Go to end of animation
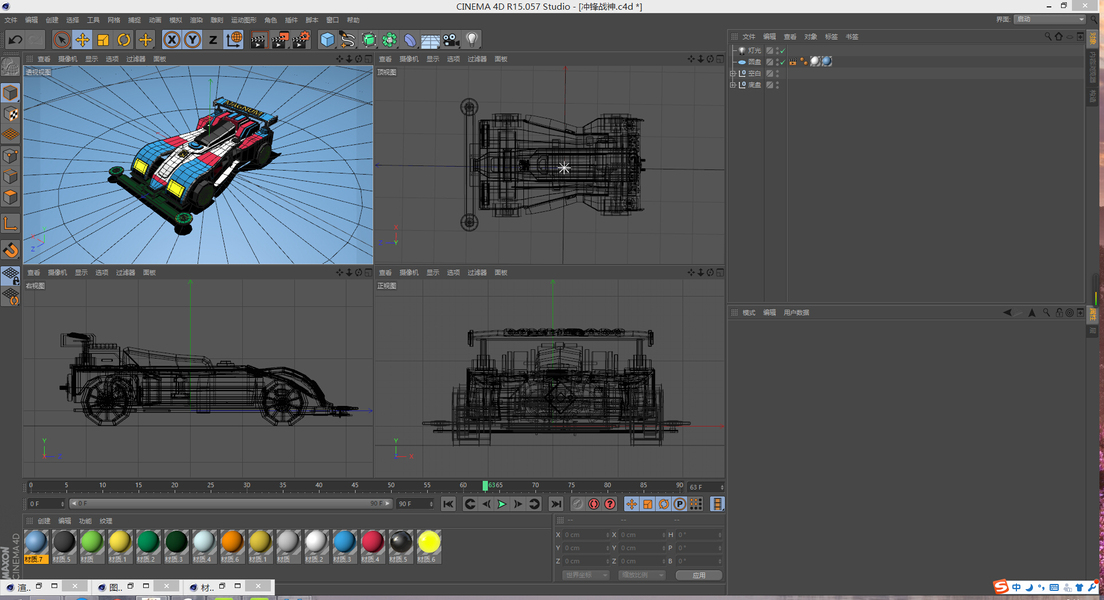This screenshot has width=1104, height=600. click(x=556, y=504)
